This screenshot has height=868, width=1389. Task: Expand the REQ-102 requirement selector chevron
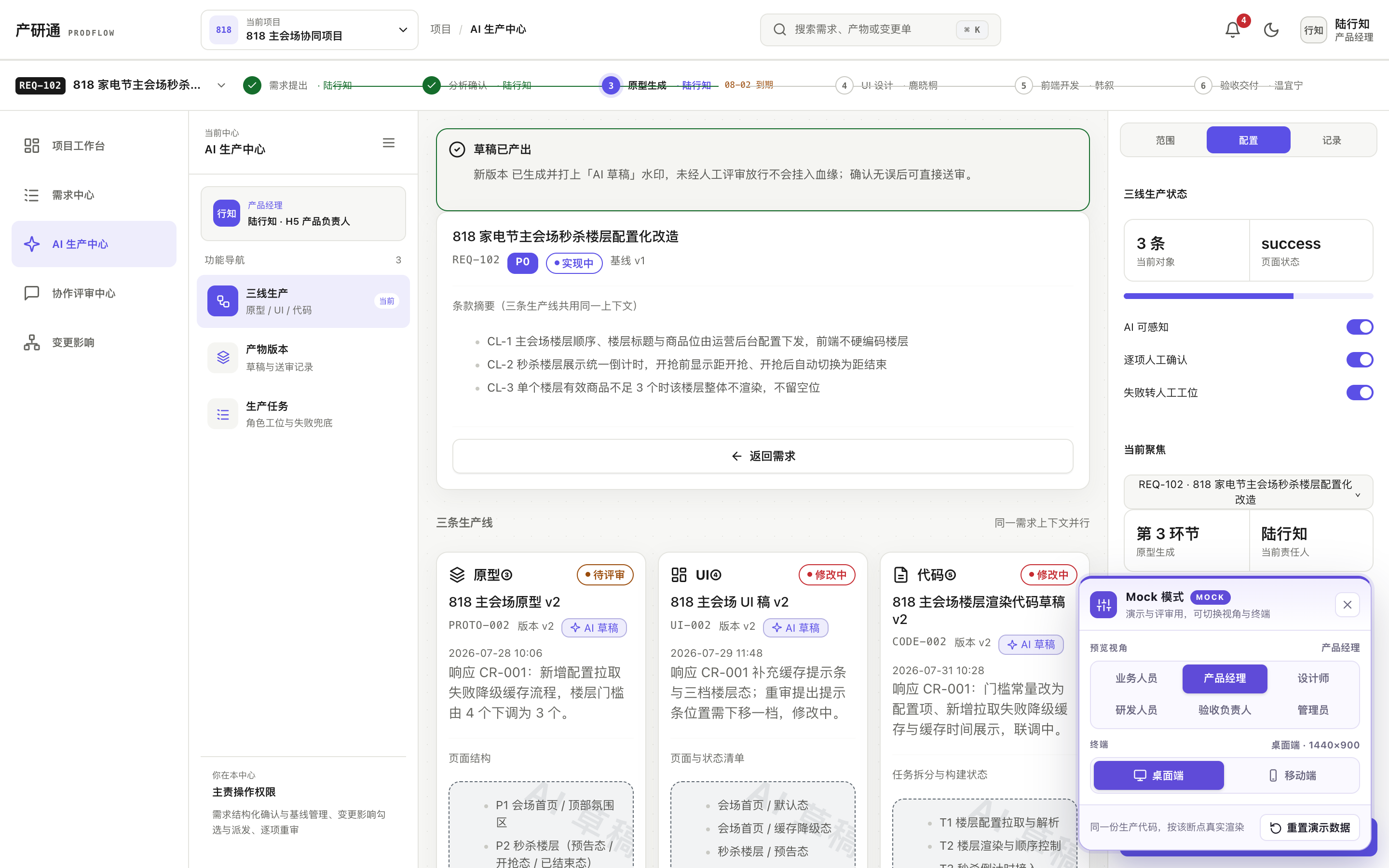pos(221,85)
